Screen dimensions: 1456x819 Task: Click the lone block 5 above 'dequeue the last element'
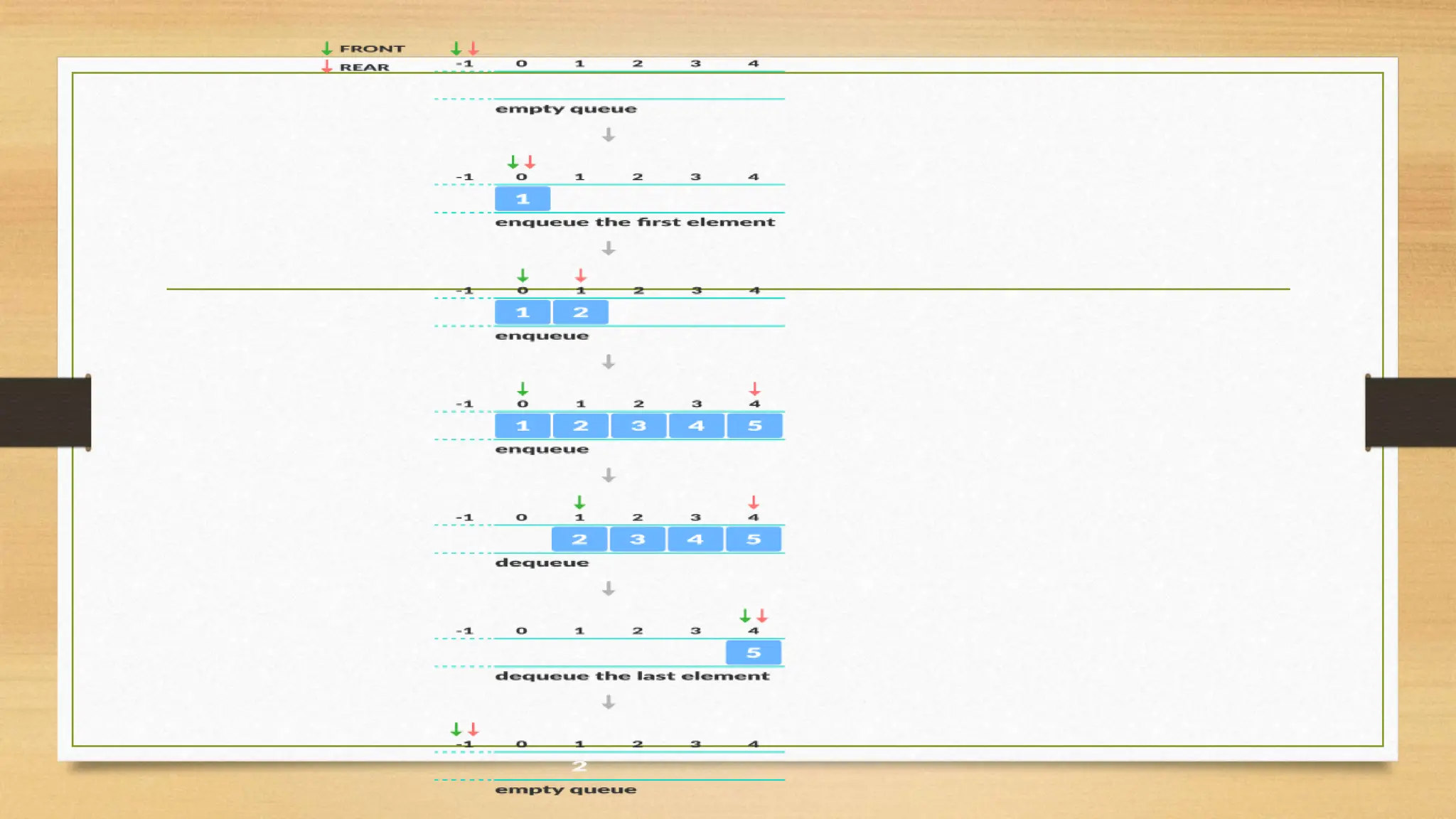(754, 653)
